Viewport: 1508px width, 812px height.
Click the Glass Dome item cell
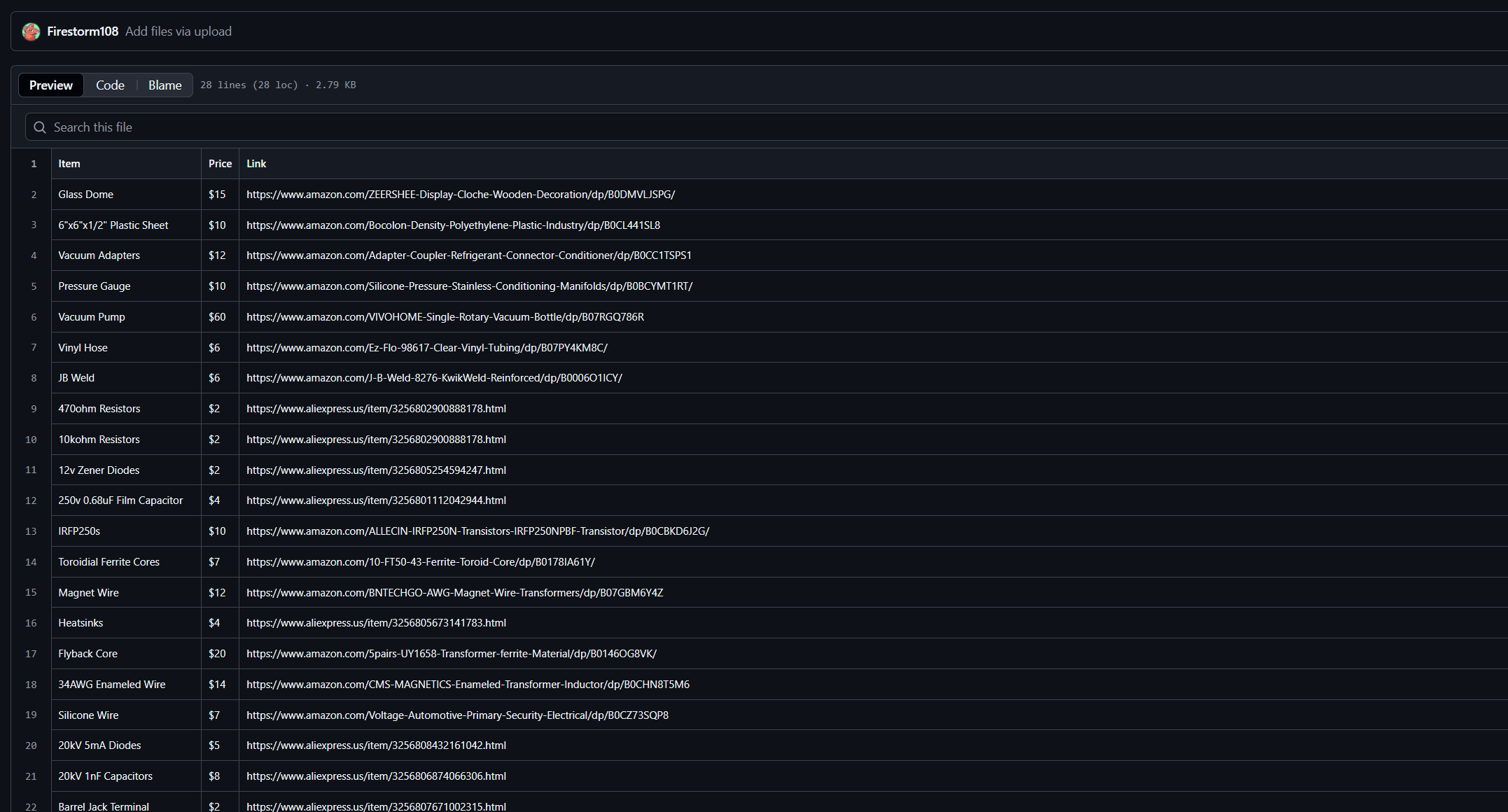click(x=85, y=195)
